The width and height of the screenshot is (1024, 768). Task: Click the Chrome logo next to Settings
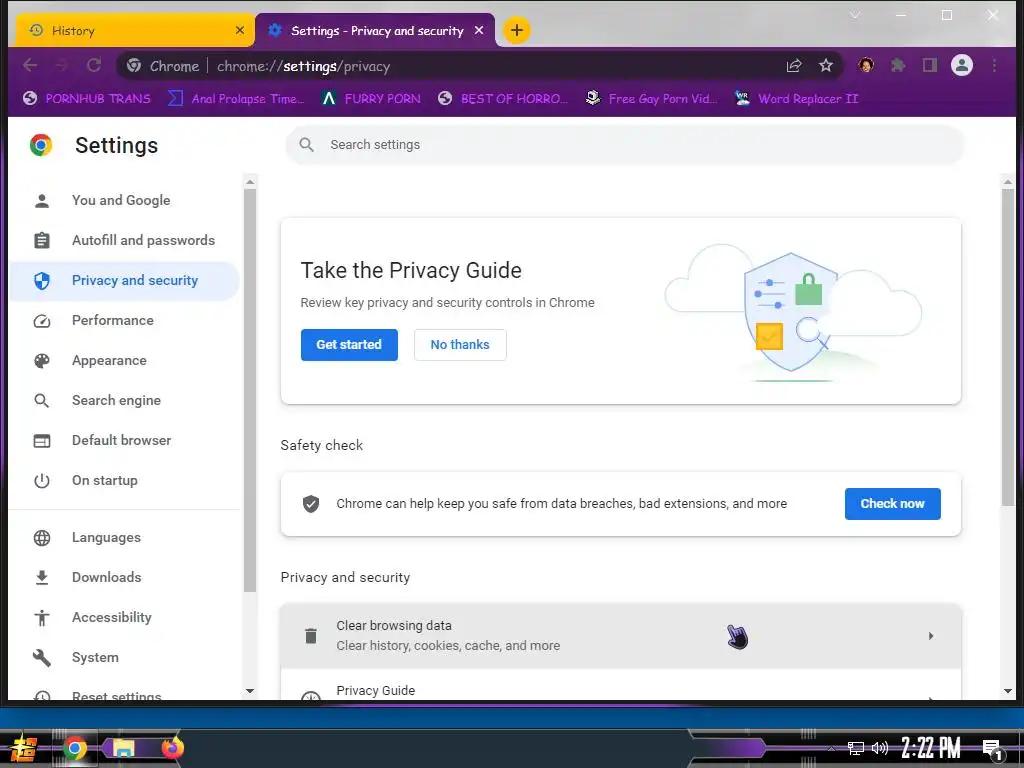[x=41, y=145]
